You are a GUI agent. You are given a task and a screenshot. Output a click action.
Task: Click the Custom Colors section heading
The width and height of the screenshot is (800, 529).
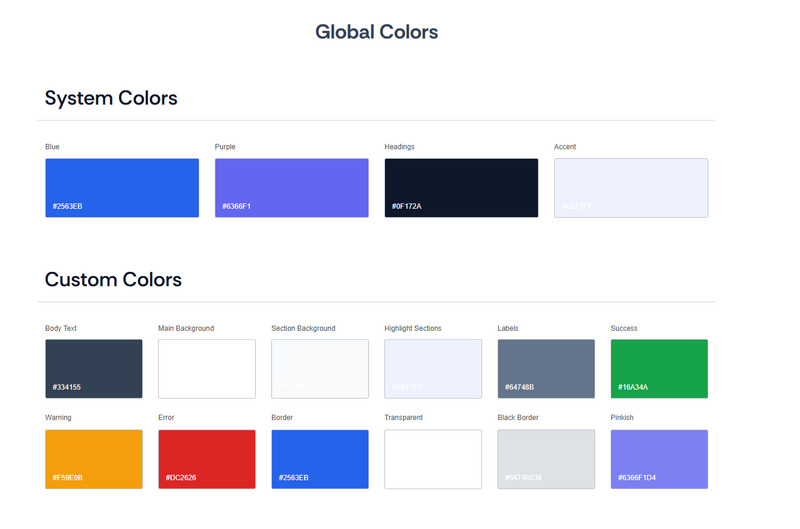click(113, 279)
